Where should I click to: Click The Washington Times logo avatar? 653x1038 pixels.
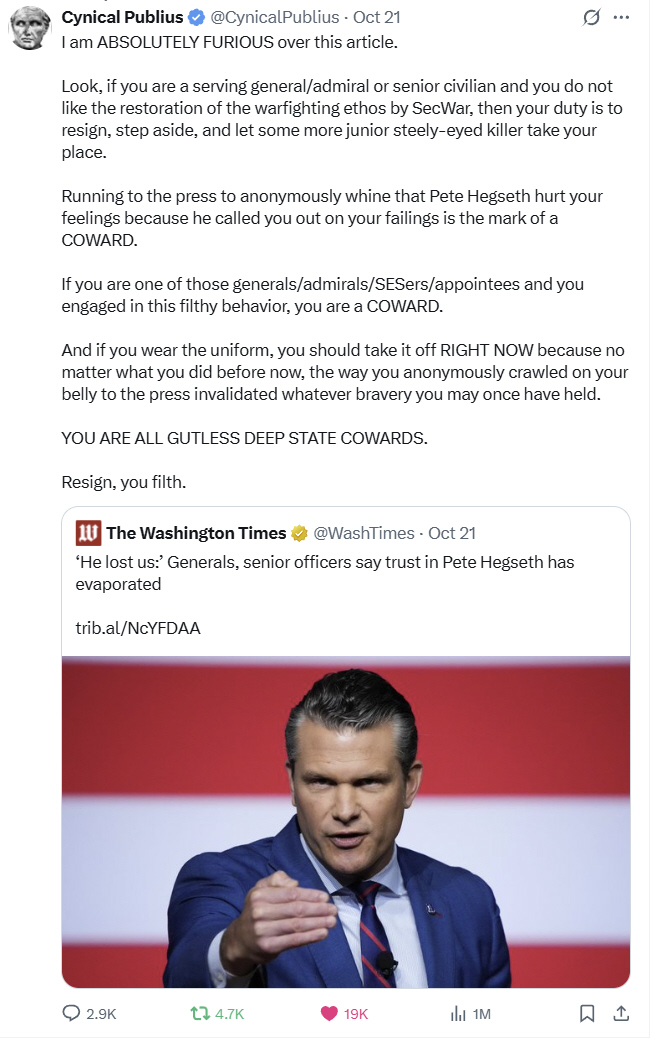point(89,533)
